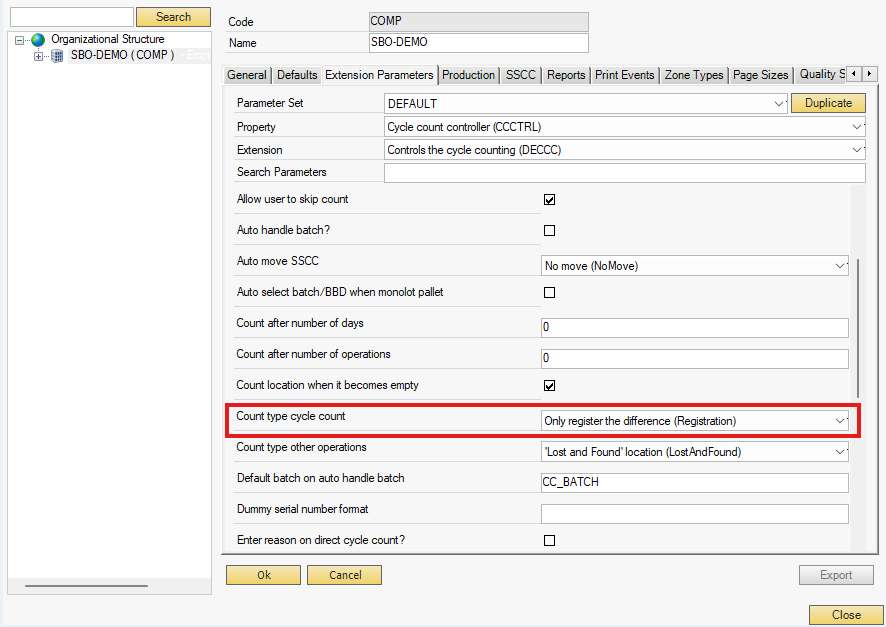Open the Parameter Set dropdown
Screen dimensions: 886x627
click(x=779, y=104)
